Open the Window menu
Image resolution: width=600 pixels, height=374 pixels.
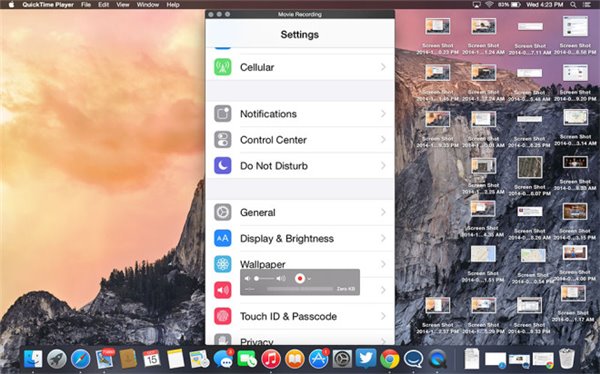(x=148, y=5)
